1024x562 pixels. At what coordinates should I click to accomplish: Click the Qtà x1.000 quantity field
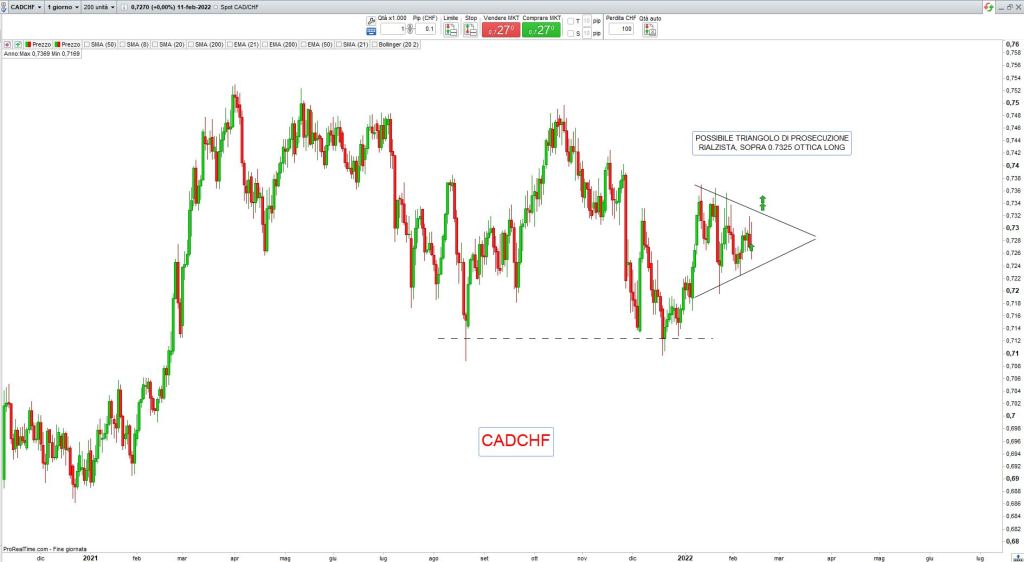pyautogui.click(x=392, y=29)
